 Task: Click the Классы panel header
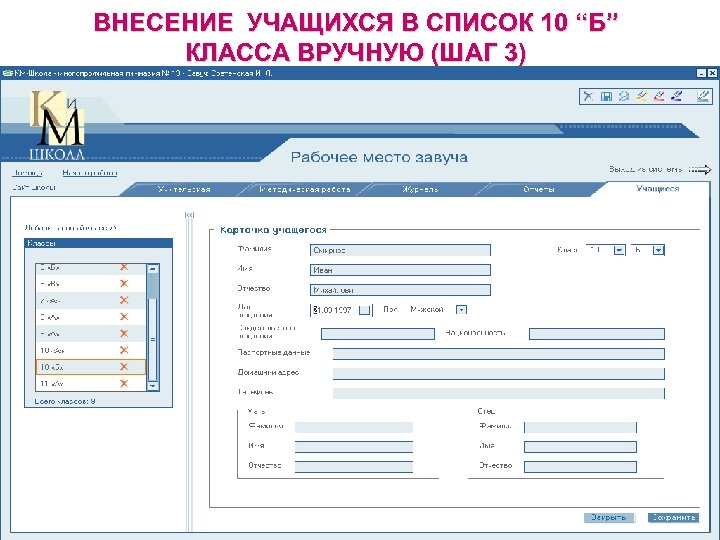98,243
